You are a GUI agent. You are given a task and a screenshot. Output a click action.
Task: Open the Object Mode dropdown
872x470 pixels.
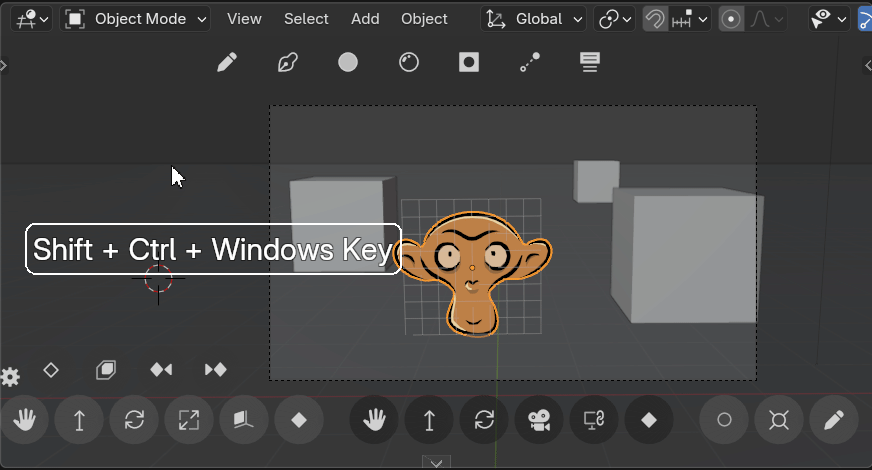click(135, 19)
